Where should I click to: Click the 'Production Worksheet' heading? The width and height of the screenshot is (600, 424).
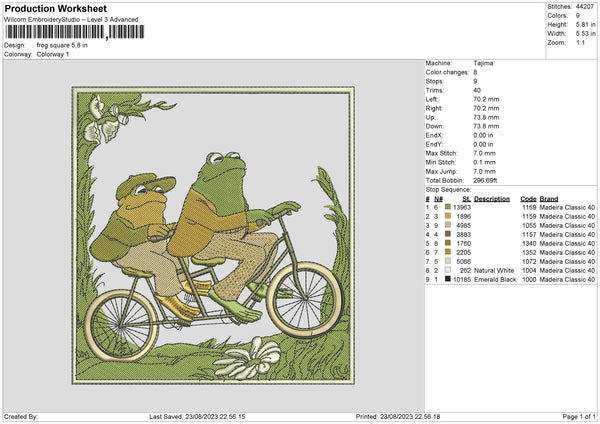tap(55, 9)
